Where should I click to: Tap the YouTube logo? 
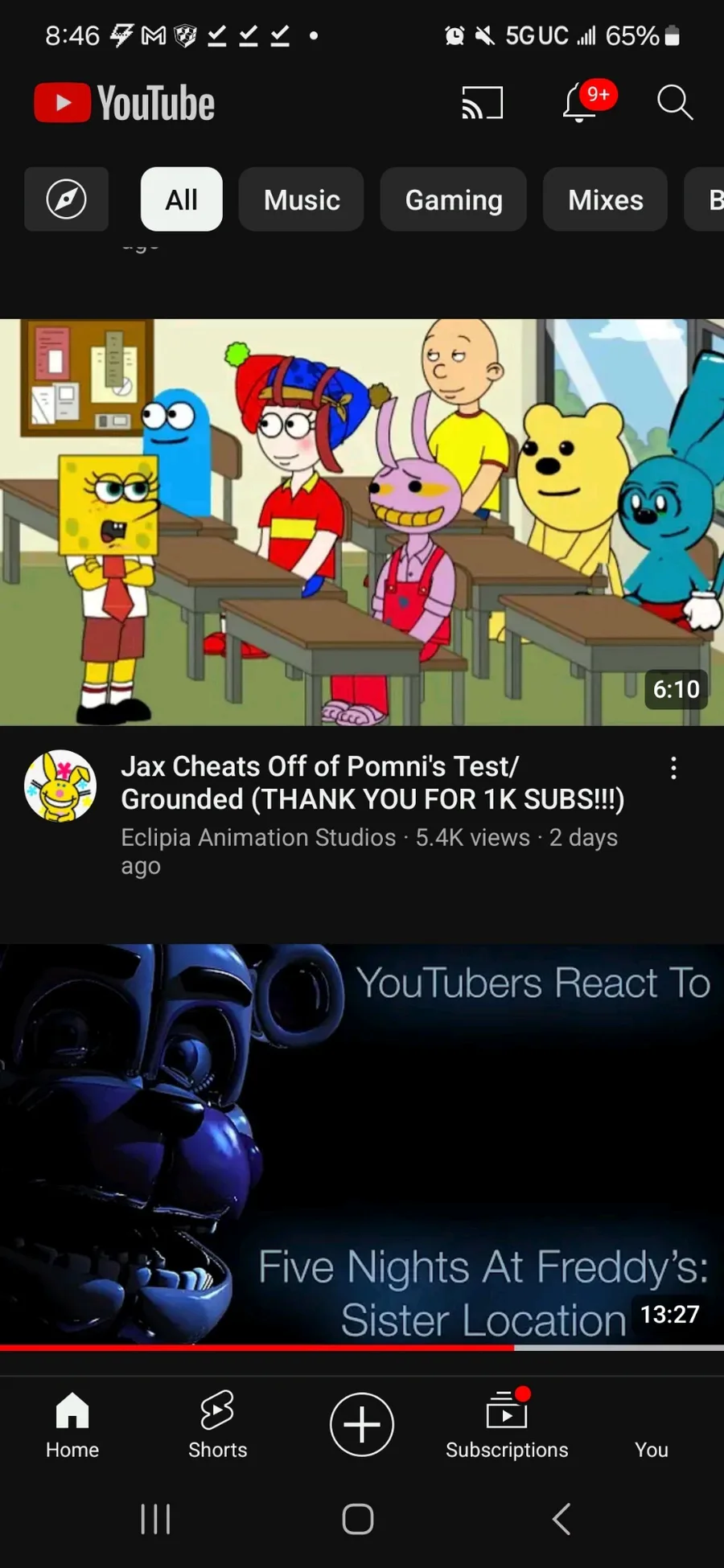[x=125, y=103]
